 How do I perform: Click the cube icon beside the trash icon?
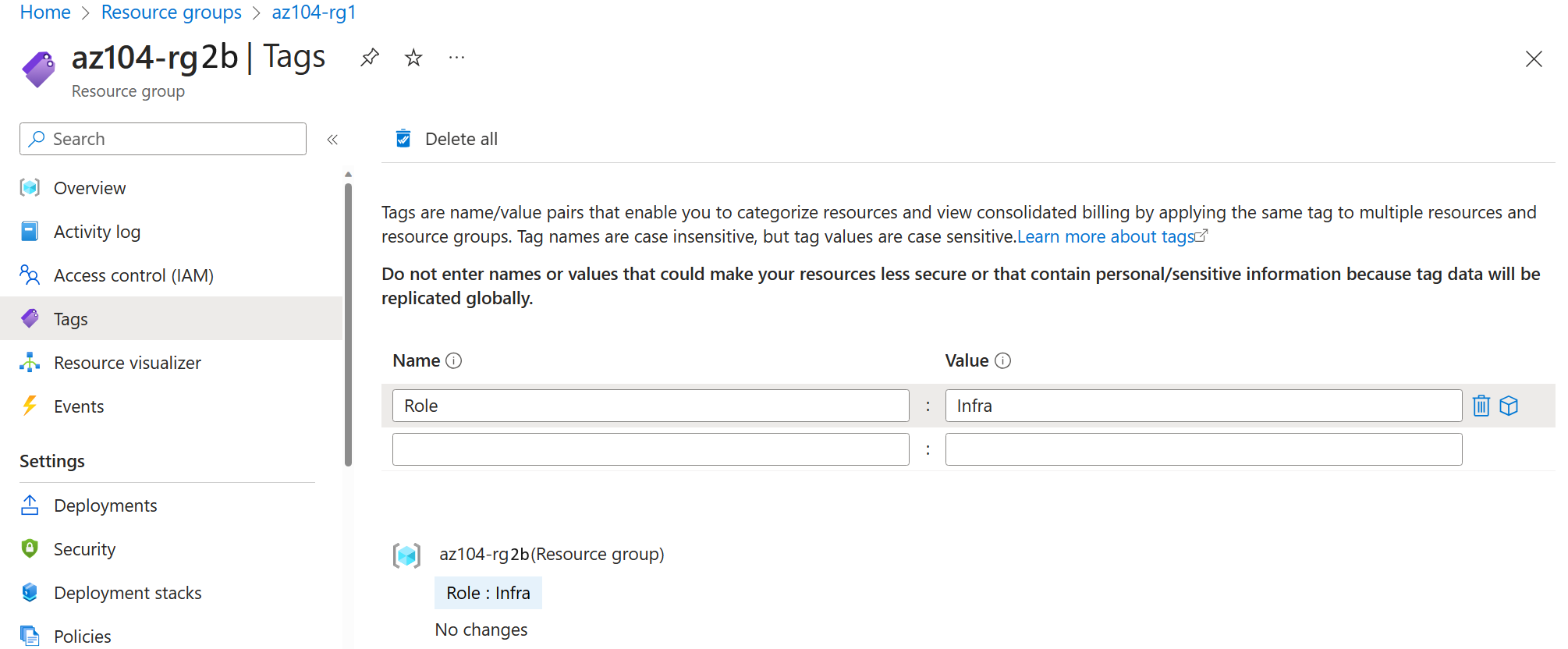point(1509,405)
